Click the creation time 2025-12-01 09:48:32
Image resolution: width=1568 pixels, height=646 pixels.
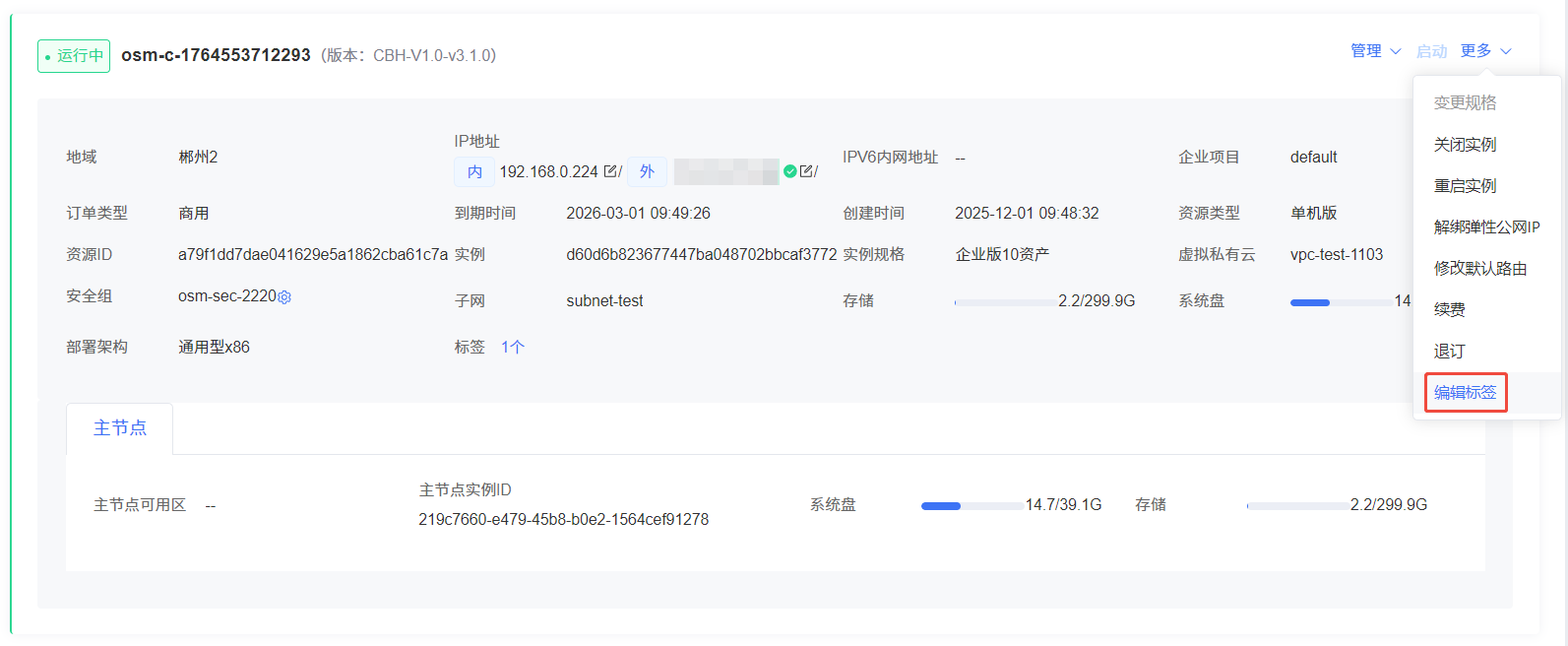(x=1027, y=213)
